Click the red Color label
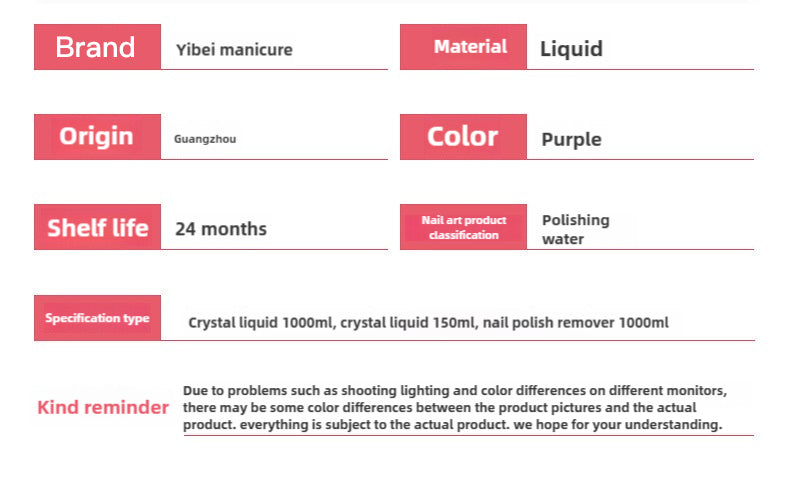The height and width of the screenshot is (499, 790). click(463, 137)
